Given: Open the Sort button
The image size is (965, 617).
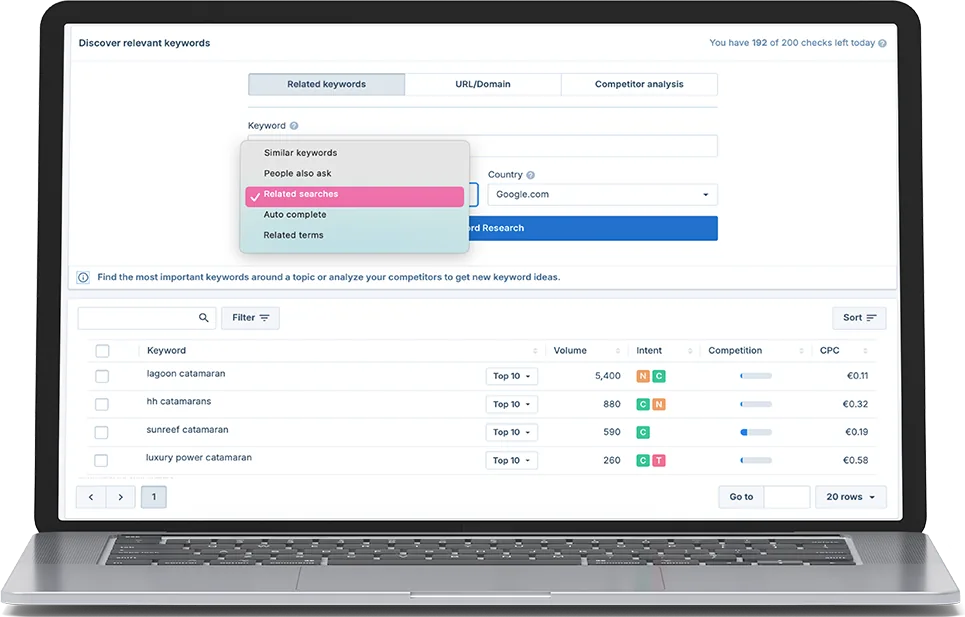Looking at the screenshot, I should click(859, 318).
